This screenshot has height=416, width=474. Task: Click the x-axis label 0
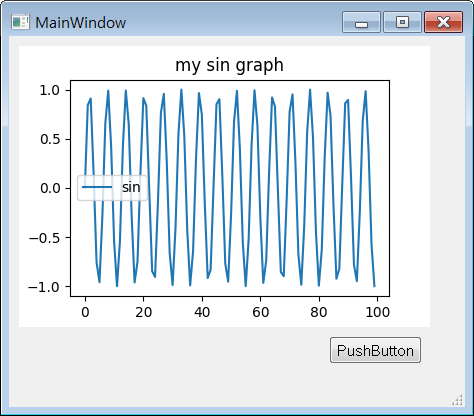pyautogui.click(x=85, y=312)
